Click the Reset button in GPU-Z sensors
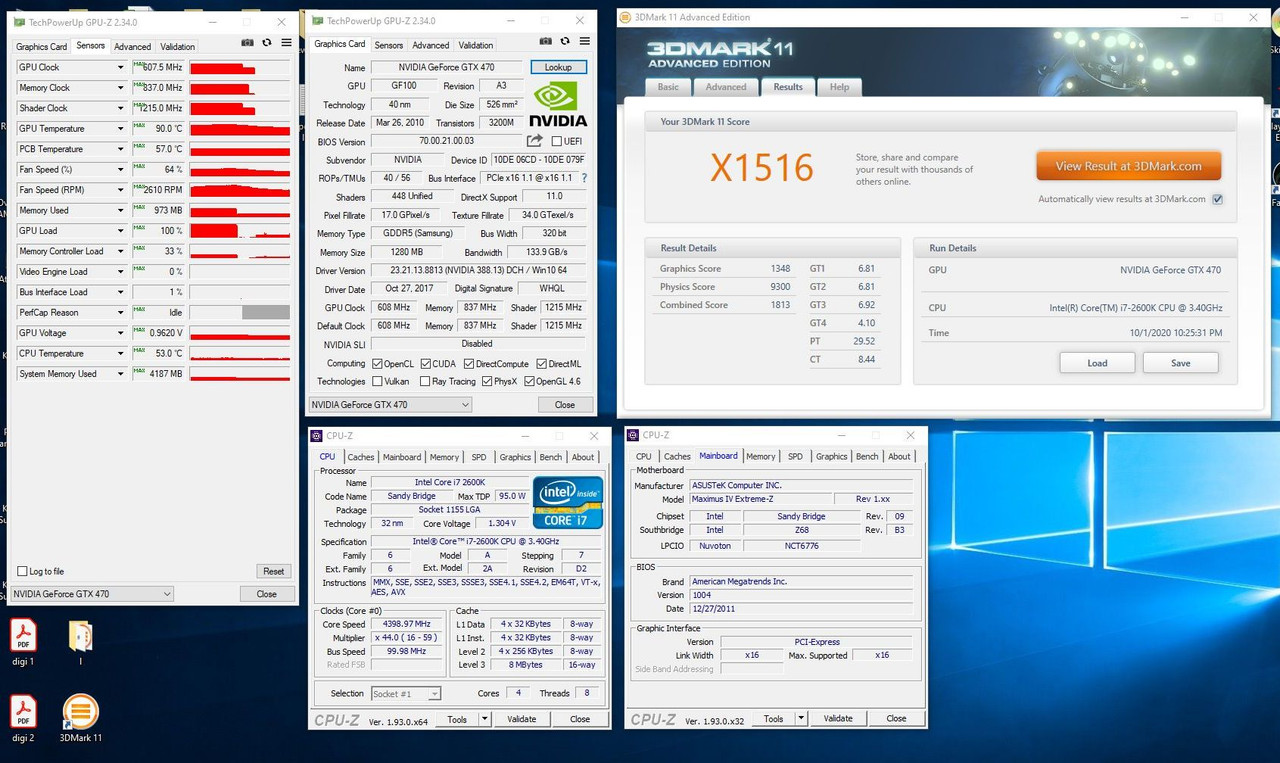The height and width of the screenshot is (763, 1280). 273,571
